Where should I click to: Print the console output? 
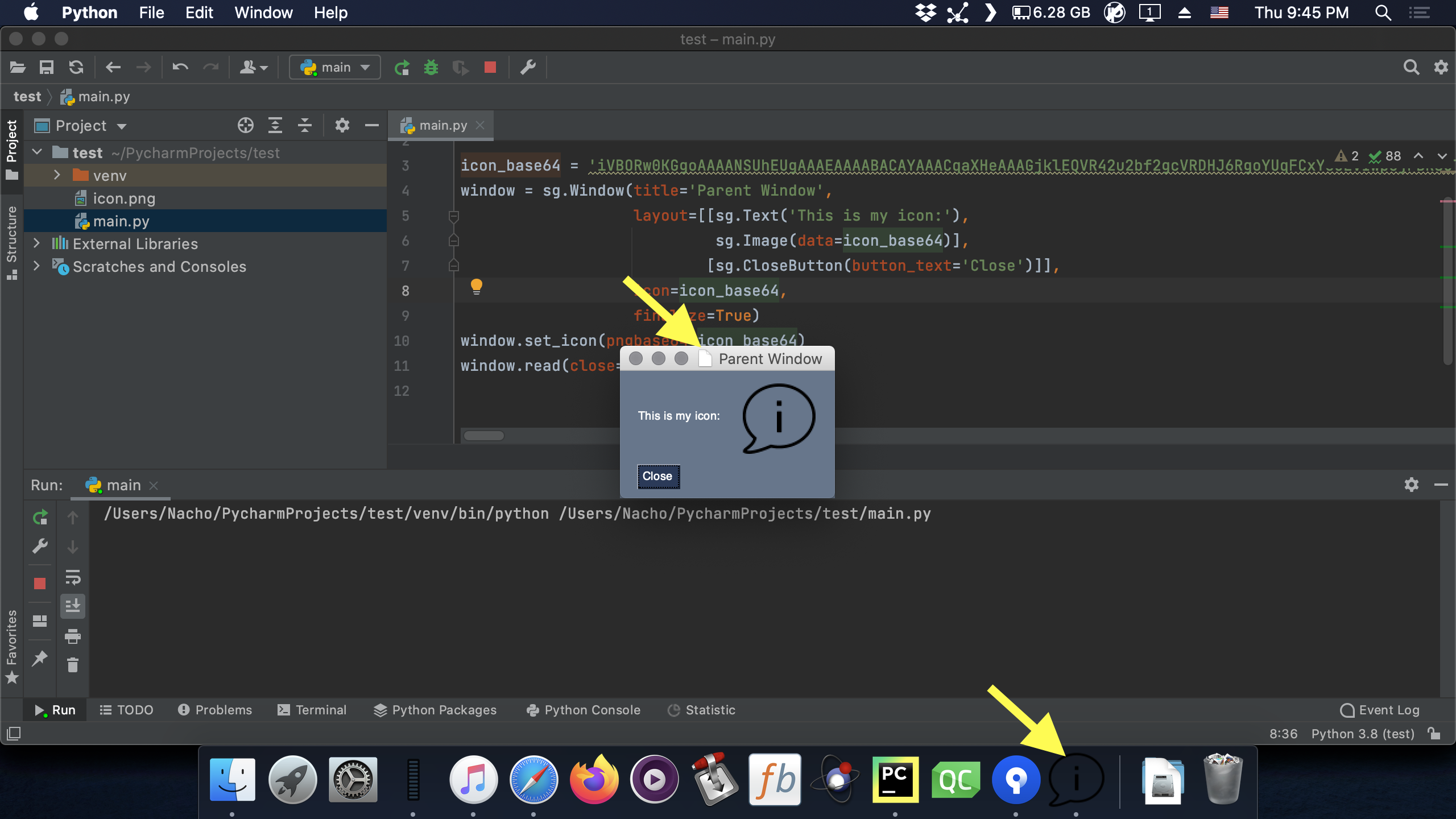tap(73, 636)
